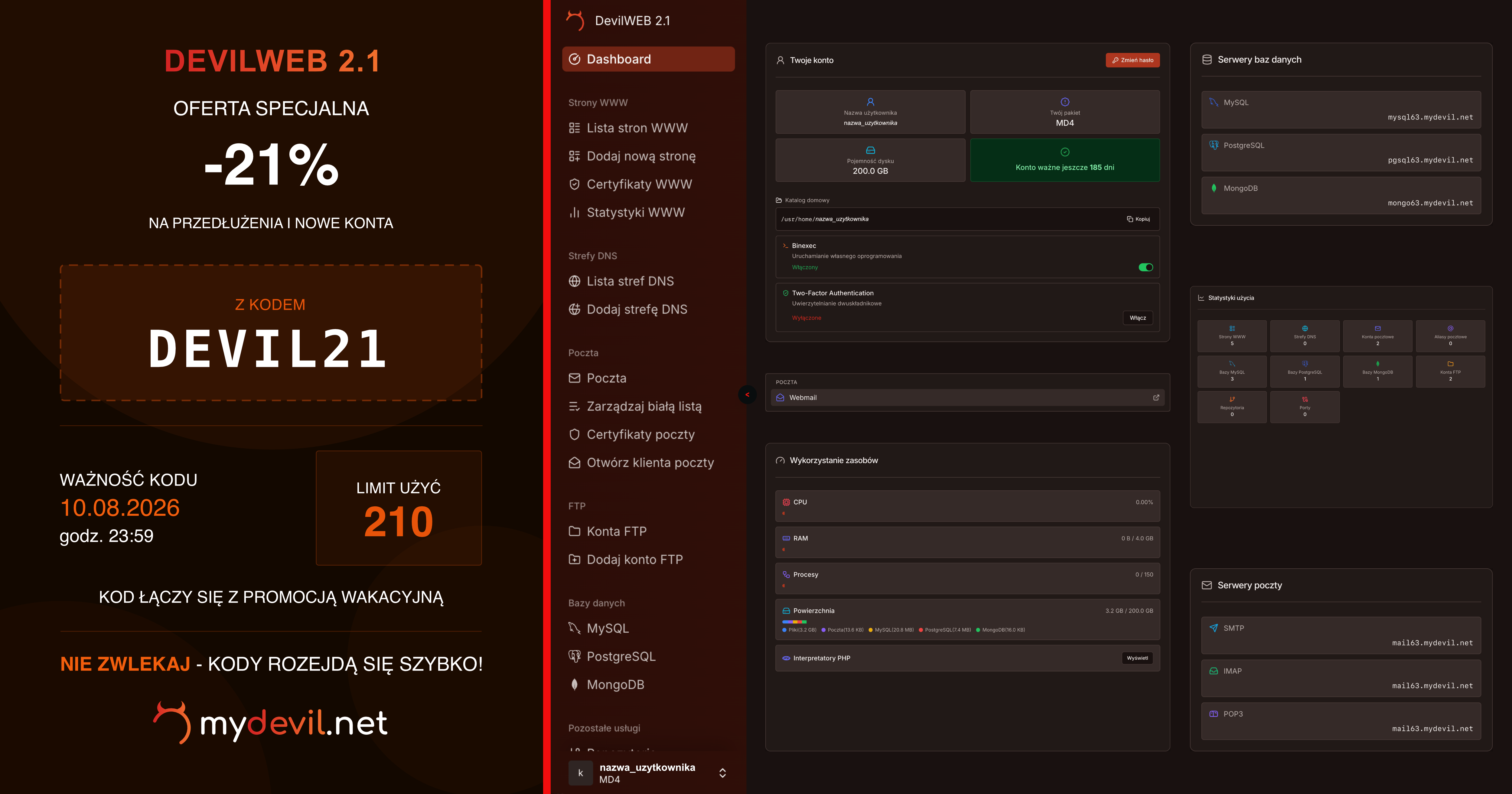The width and height of the screenshot is (1512, 794).
Task: Open the Strony WWW statistics card
Action: (x=1231, y=336)
